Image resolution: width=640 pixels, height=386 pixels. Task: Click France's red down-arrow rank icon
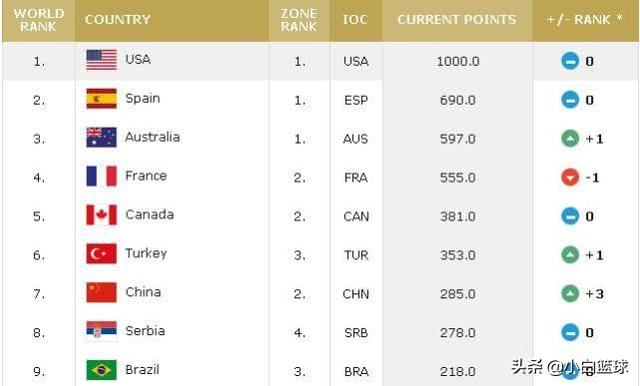click(570, 177)
